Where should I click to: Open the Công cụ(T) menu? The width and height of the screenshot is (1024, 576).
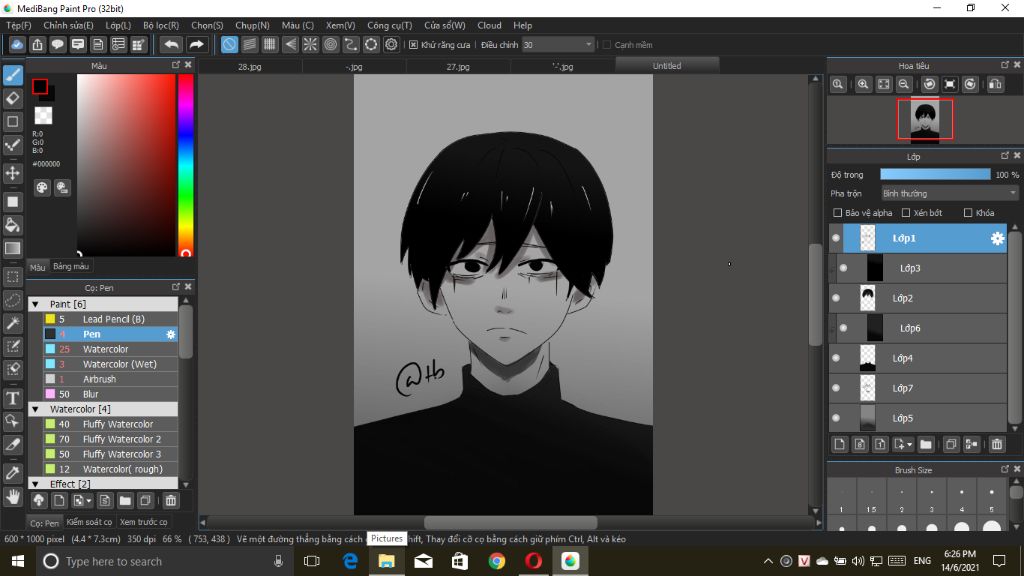389,25
